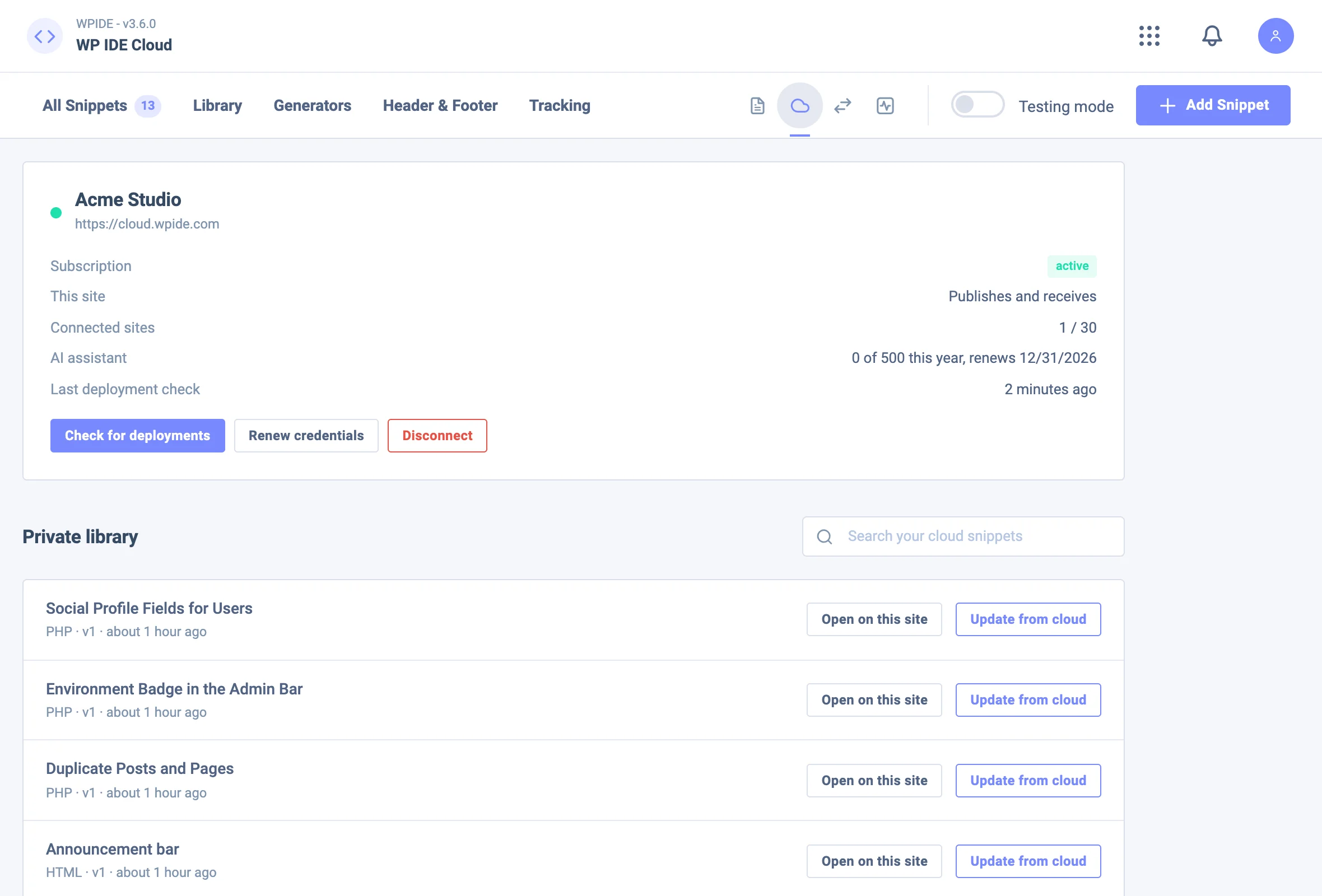
Task: Update Duplicate Posts and Pages from cloud
Action: pos(1028,781)
